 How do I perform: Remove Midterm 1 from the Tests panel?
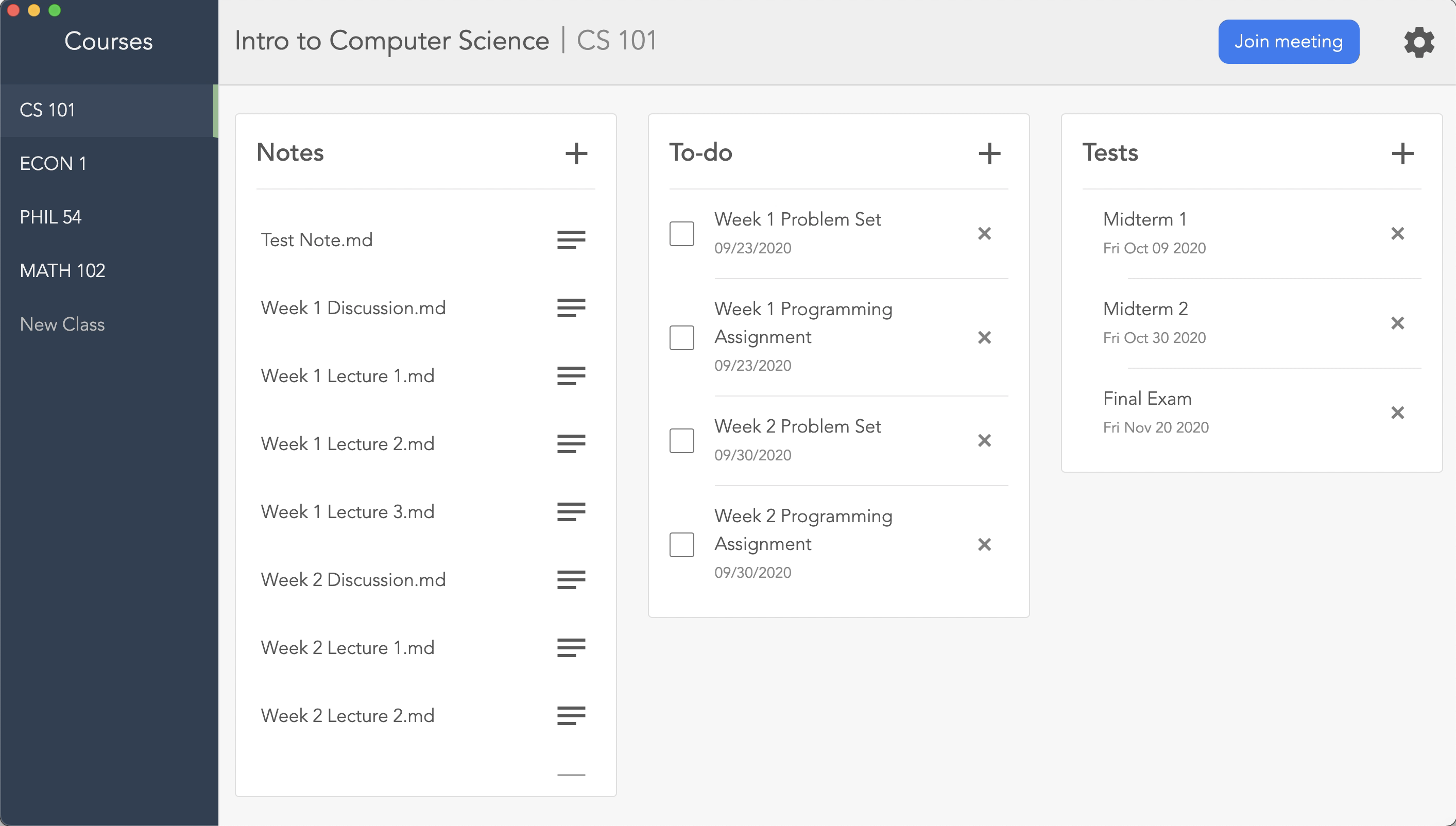pos(1398,233)
